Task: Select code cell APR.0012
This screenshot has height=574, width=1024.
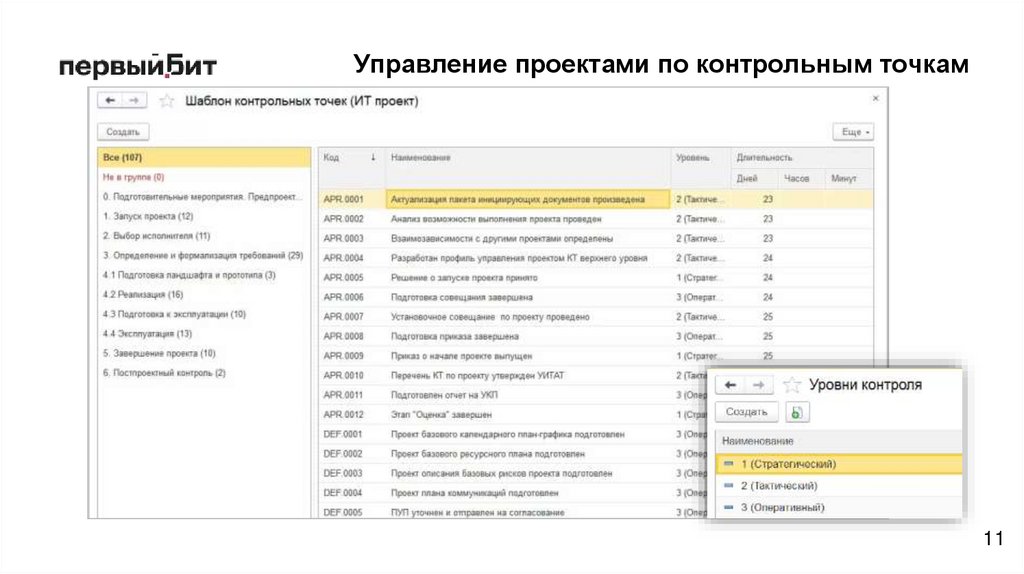Action: pos(351,415)
